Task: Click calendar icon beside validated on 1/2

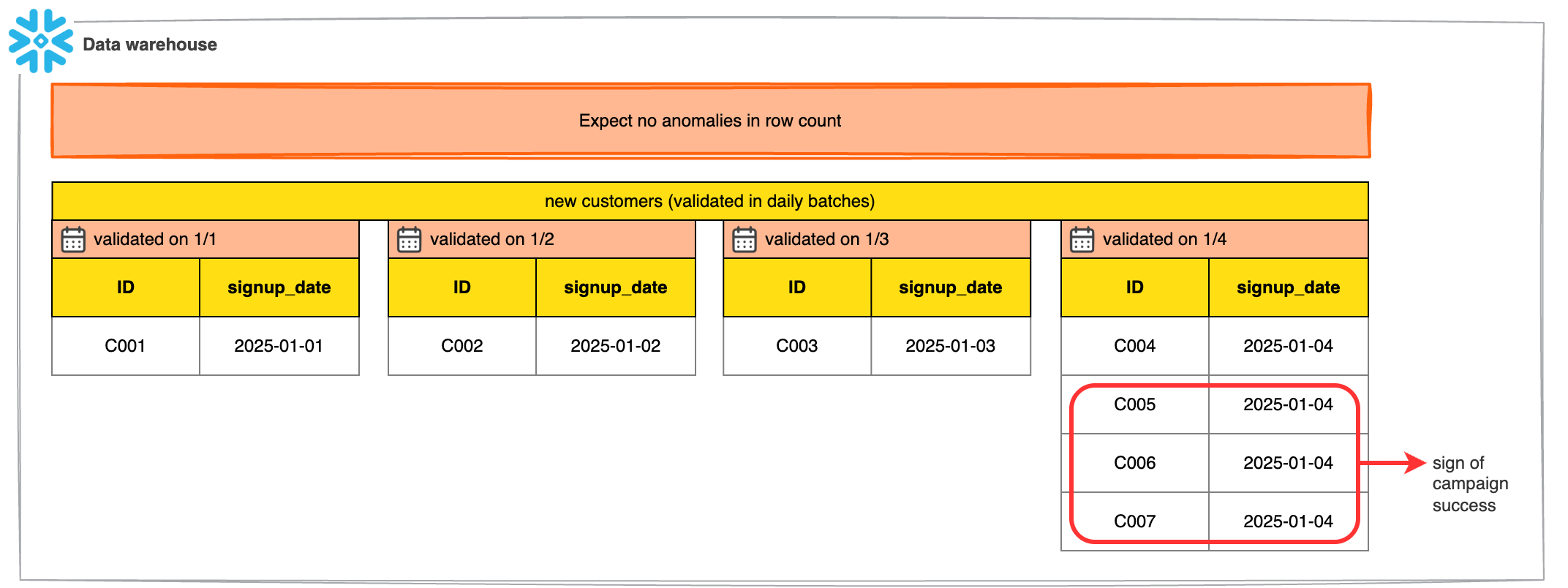Action: pos(409,239)
